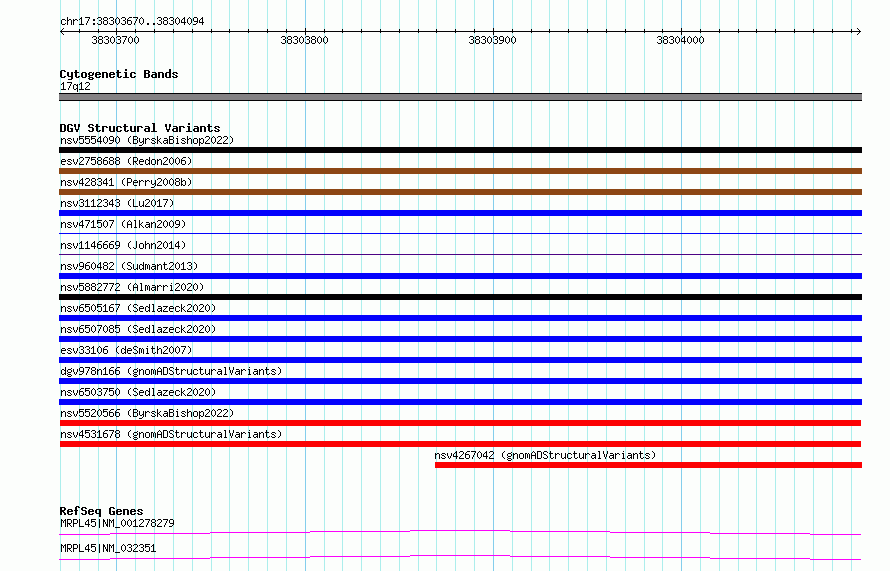Click the thin purple nsv1146669 variant line
Viewport: 890px width, 571px height.
[x=460, y=254]
